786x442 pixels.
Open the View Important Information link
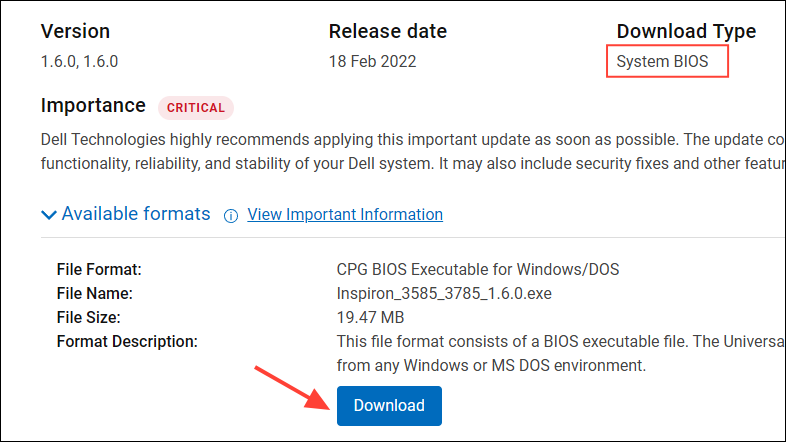tap(345, 214)
